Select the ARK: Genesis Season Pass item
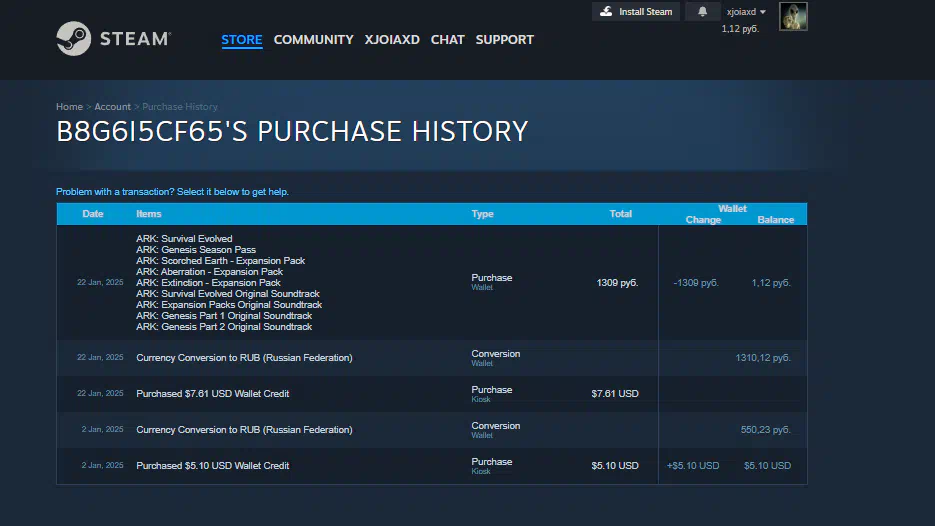The height and width of the screenshot is (526, 935). tap(196, 249)
